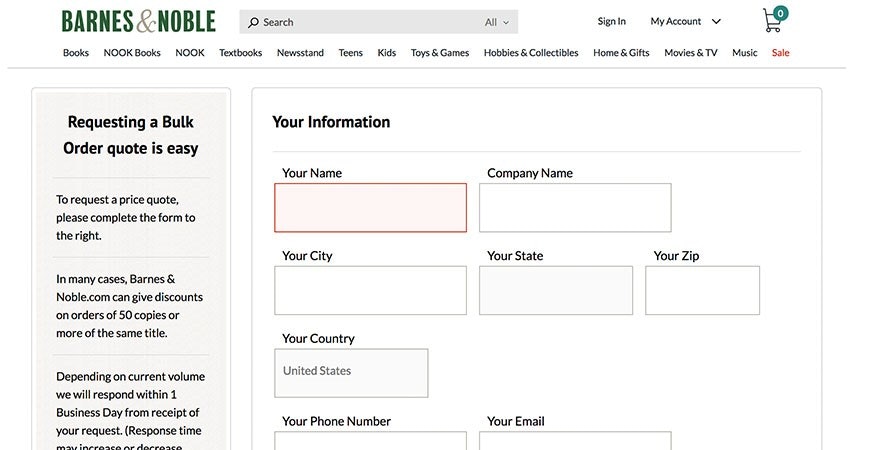
Task: Click the Sign In link
Action: (x=611, y=21)
